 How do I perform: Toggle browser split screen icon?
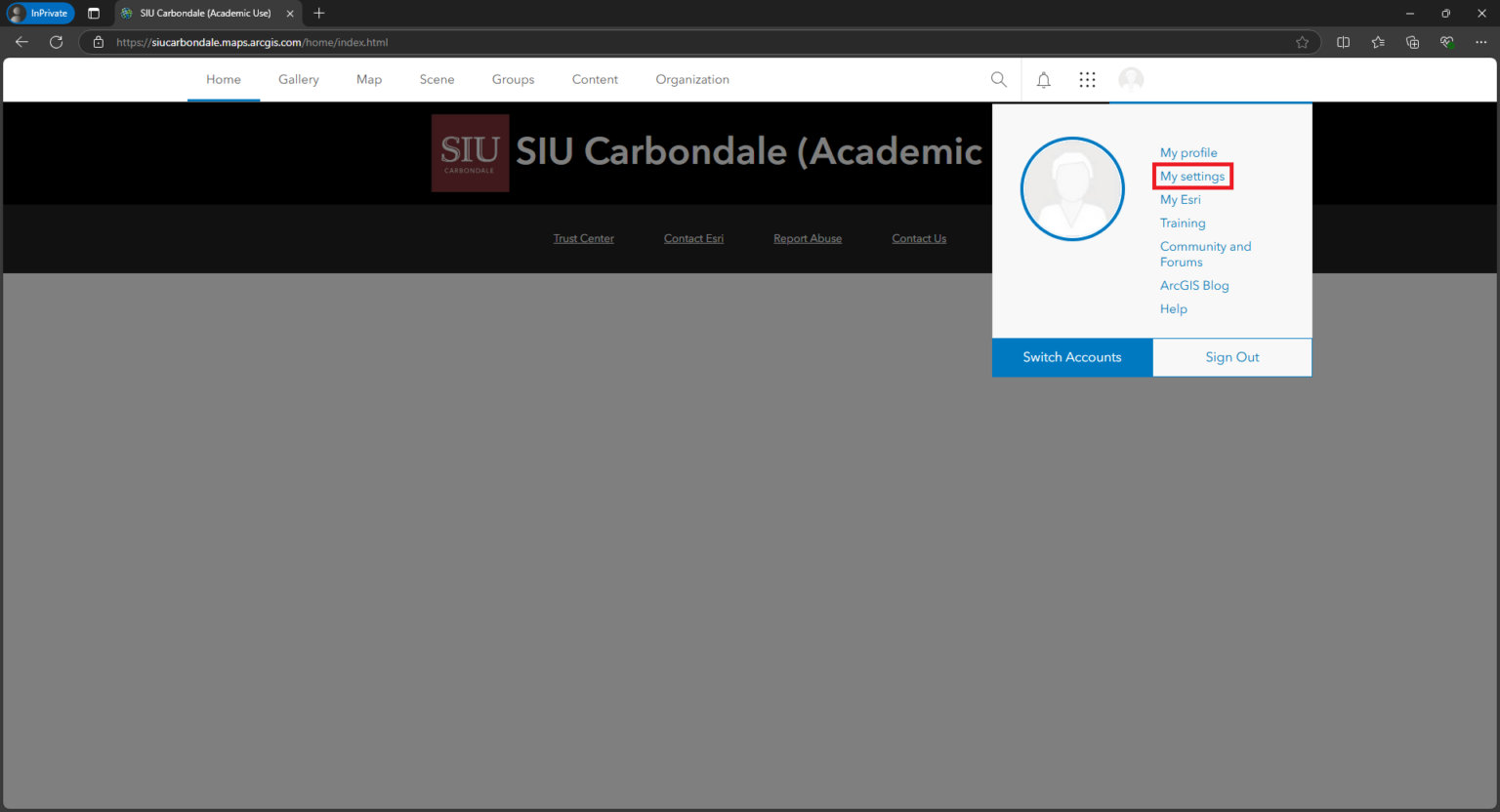(x=1343, y=42)
